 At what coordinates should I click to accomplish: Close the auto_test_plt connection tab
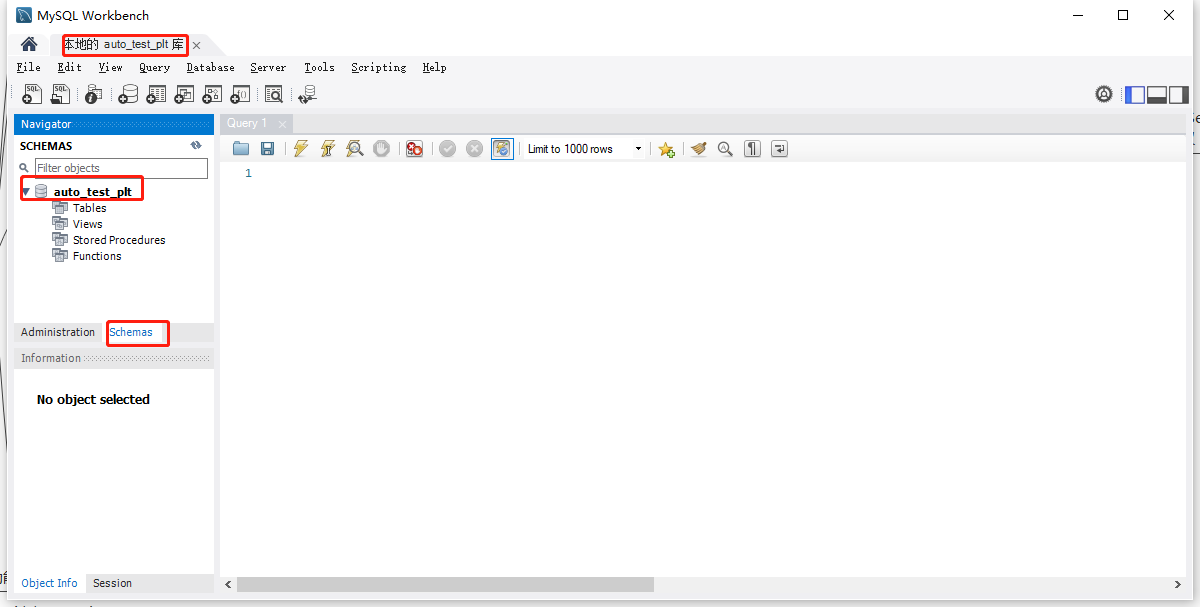click(x=197, y=46)
